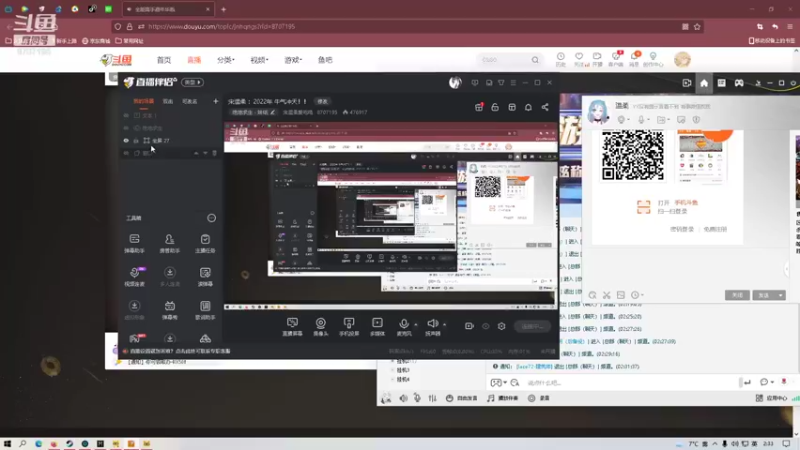Open the 弹幕助手 tool in toolbox
Viewport: 800px width, 450px height.
click(x=134, y=243)
